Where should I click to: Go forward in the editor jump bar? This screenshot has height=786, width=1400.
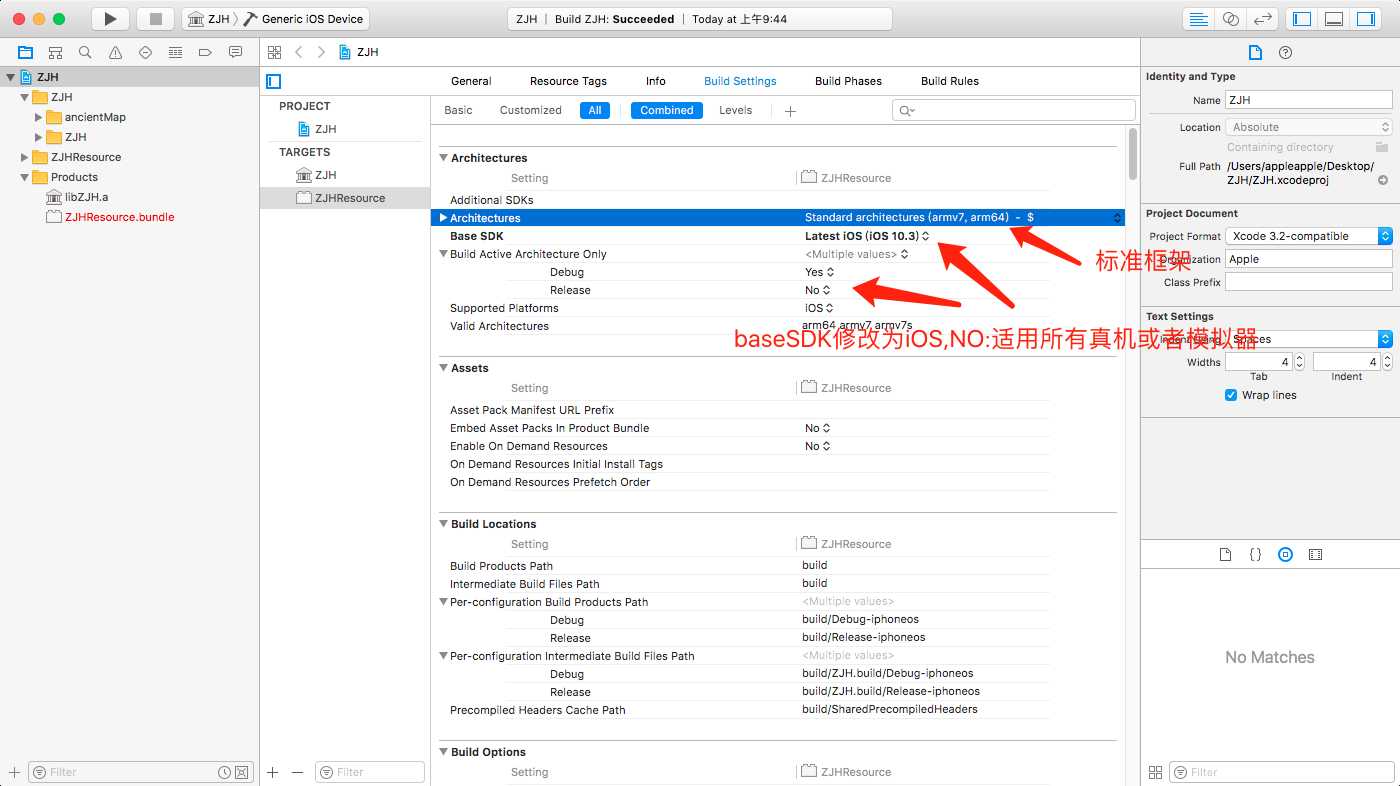pyautogui.click(x=322, y=52)
